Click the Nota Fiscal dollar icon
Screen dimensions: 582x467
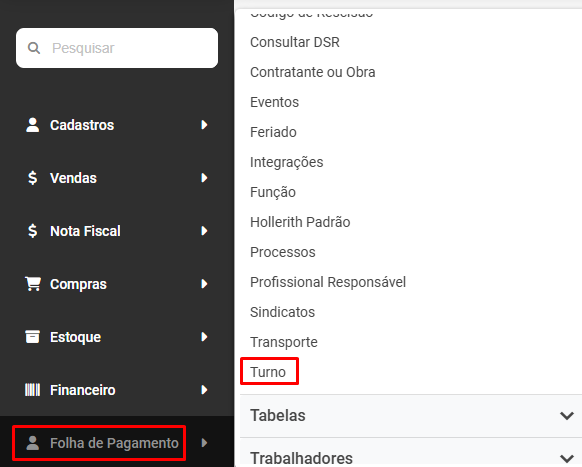pyautogui.click(x=33, y=231)
